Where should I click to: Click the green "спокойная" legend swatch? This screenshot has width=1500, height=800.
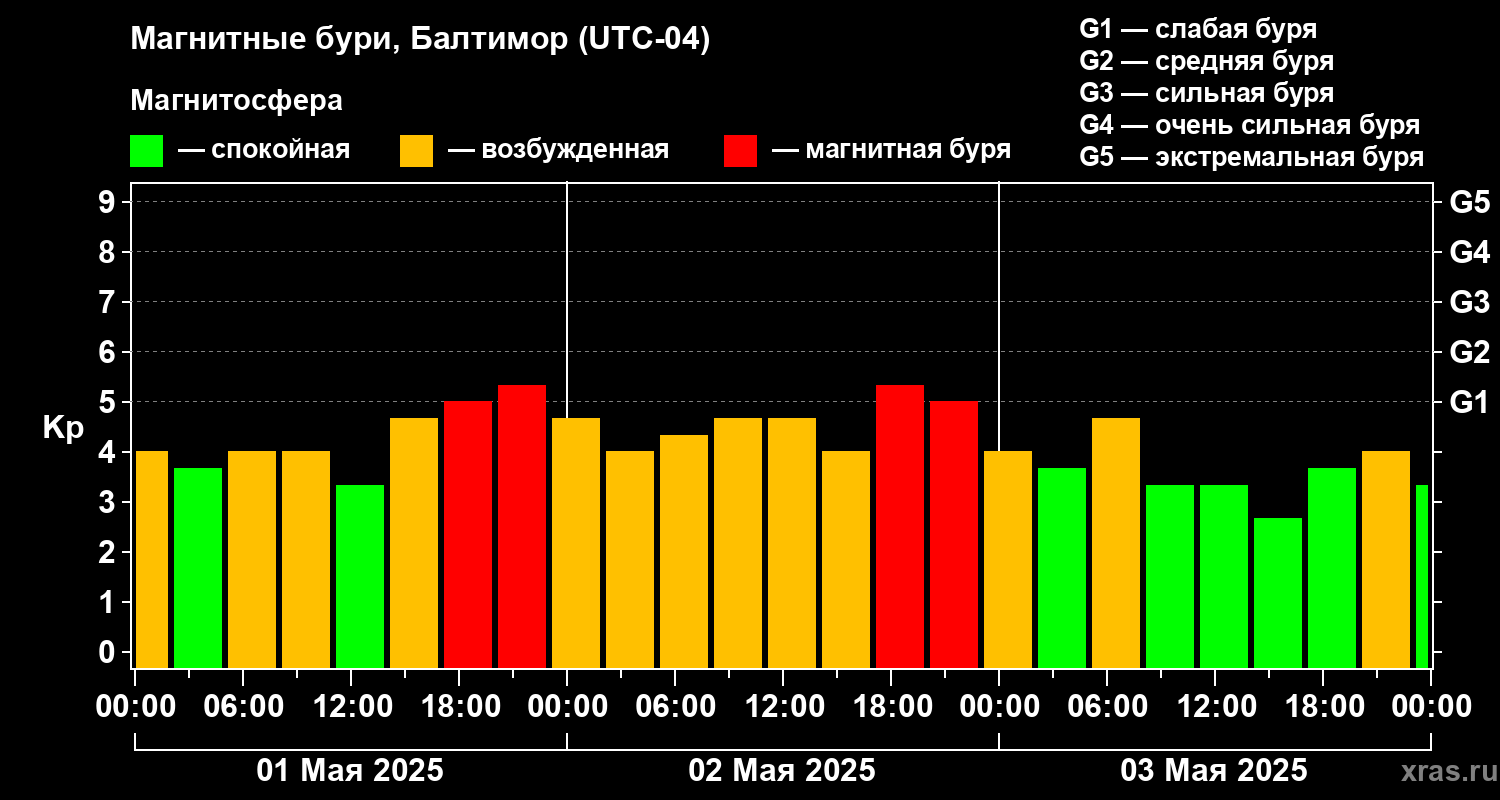coord(146,151)
